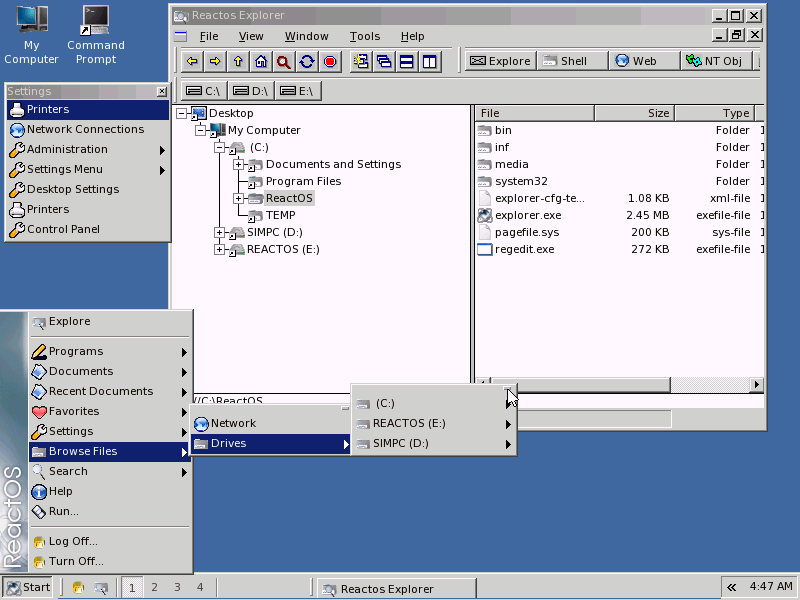Viewport: 800px width, 600px height.
Task: Tile windows using the split-pane toolbar icon
Action: point(431,61)
